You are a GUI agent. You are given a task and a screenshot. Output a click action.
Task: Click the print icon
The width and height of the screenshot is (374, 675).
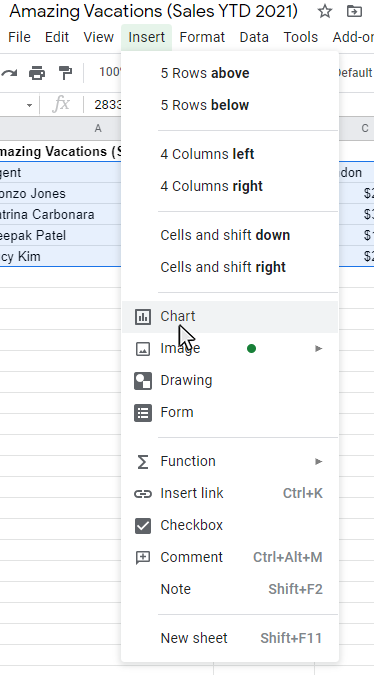pyautogui.click(x=37, y=73)
